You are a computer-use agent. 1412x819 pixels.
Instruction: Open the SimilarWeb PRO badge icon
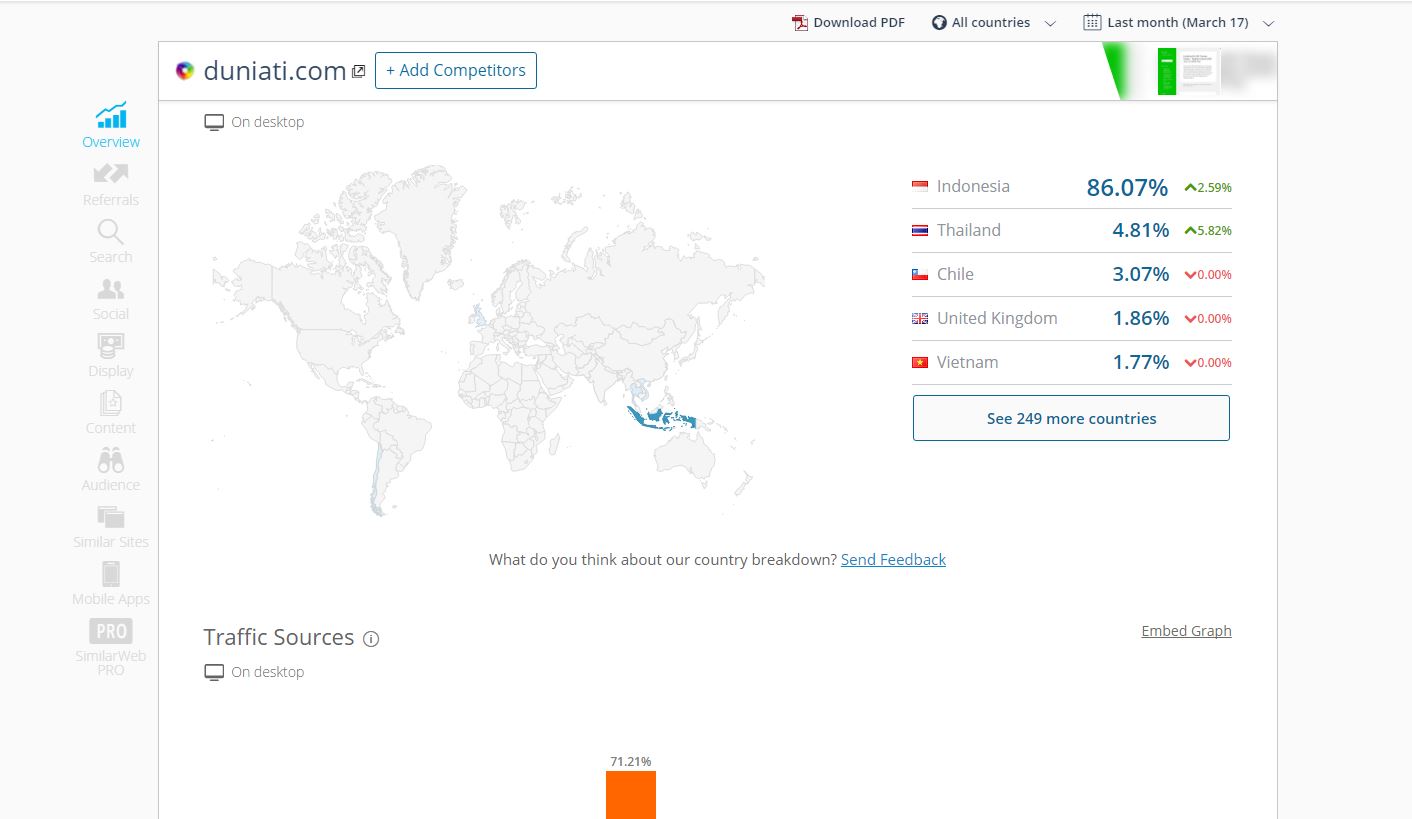pyautogui.click(x=111, y=631)
